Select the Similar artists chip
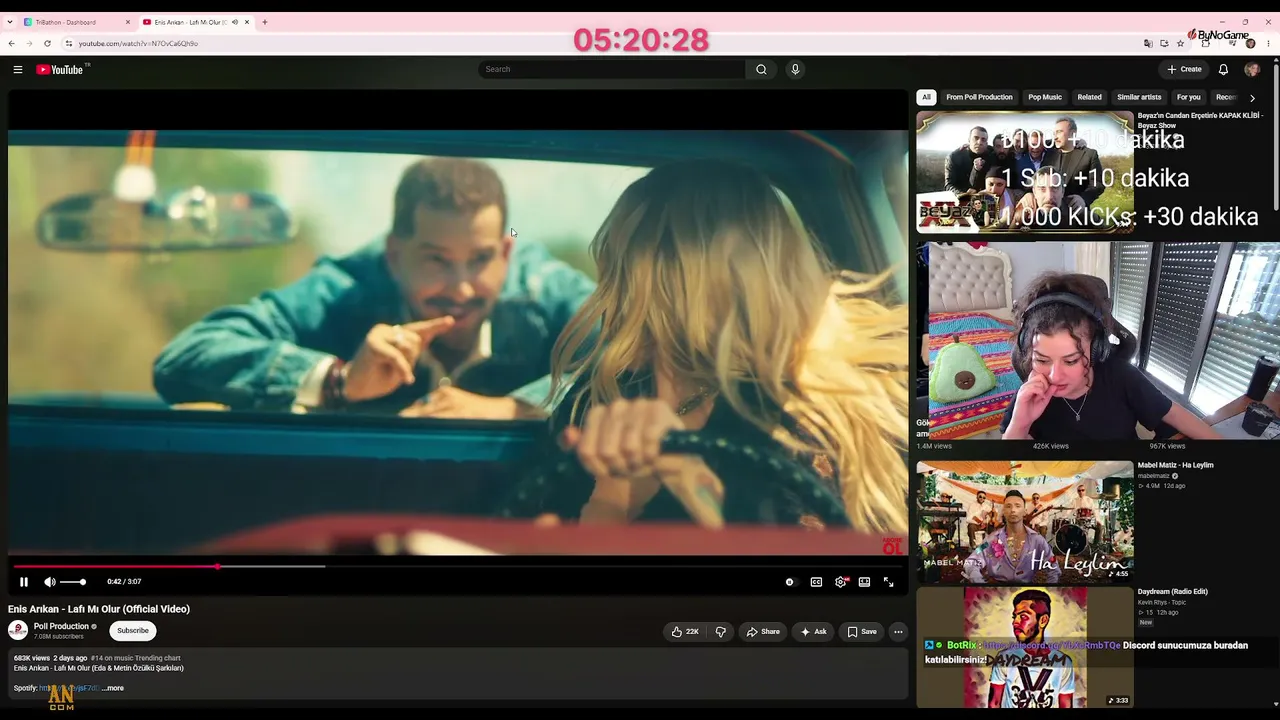 click(1139, 97)
